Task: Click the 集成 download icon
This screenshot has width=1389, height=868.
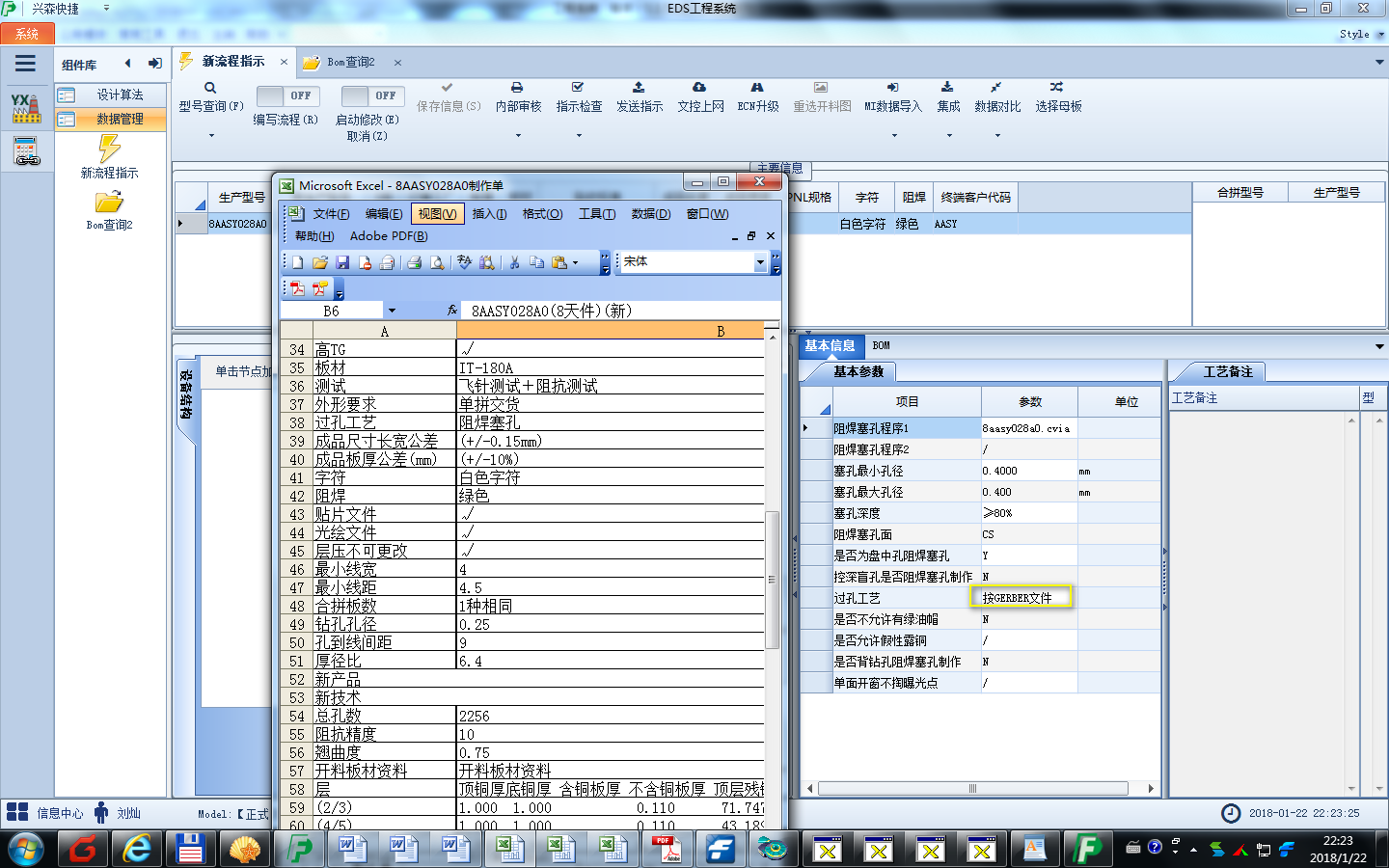Action: coord(947,88)
